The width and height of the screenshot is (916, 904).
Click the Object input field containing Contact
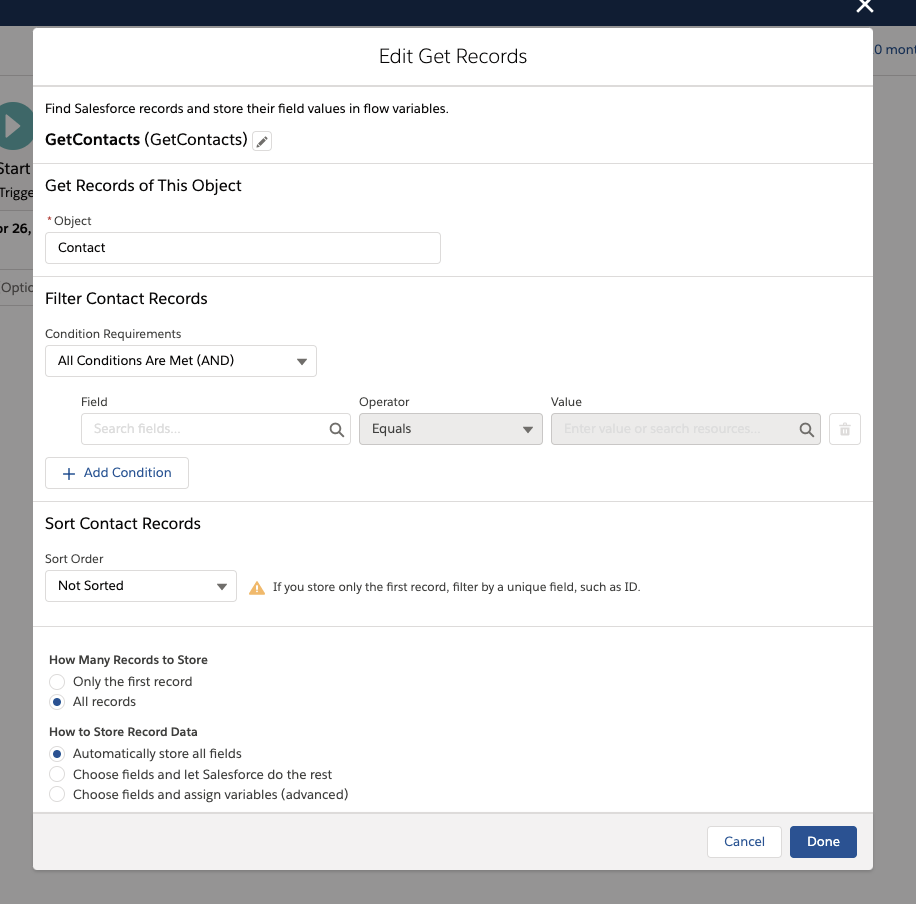[x=243, y=248]
